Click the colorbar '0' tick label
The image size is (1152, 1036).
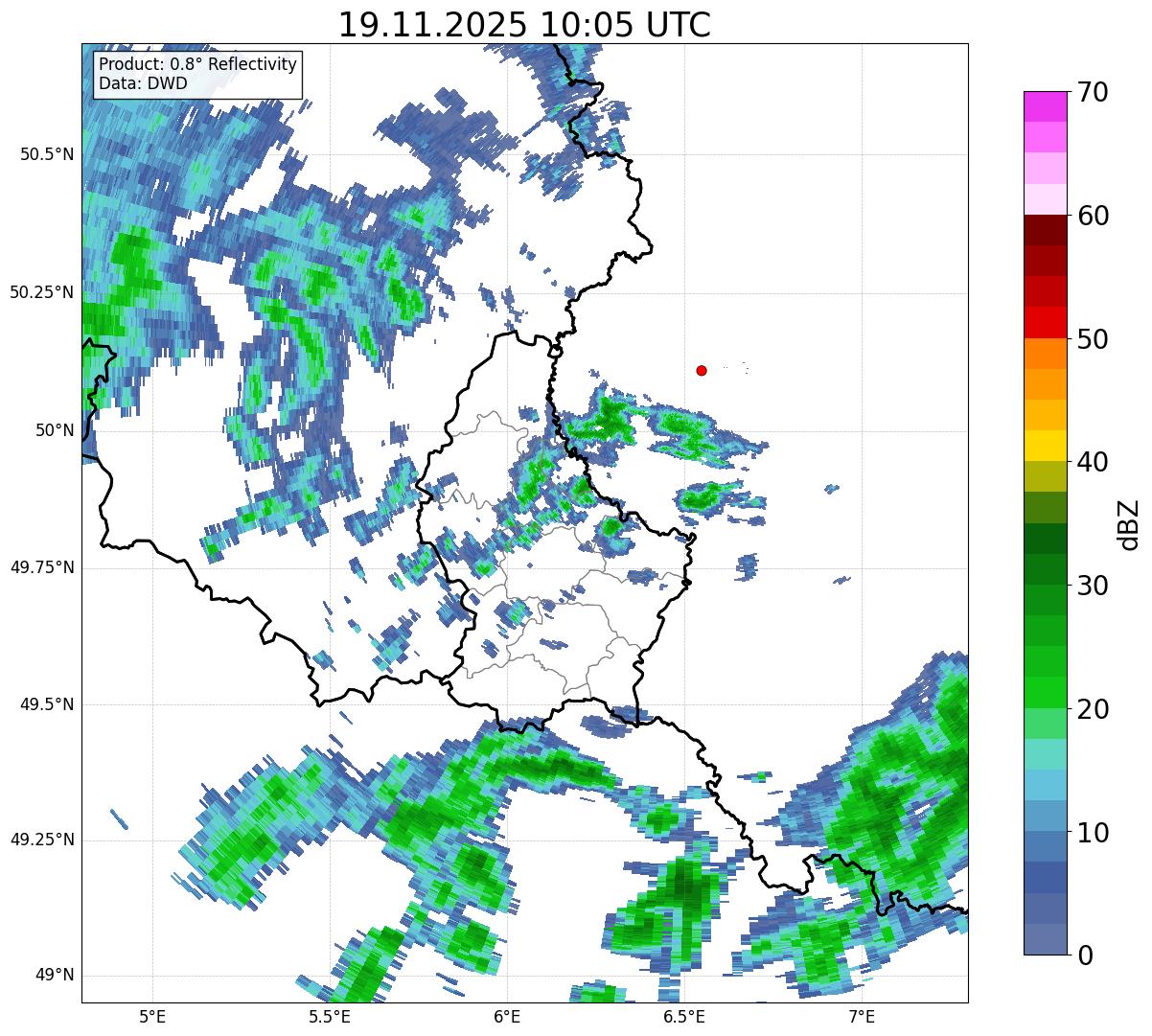point(1085,955)
